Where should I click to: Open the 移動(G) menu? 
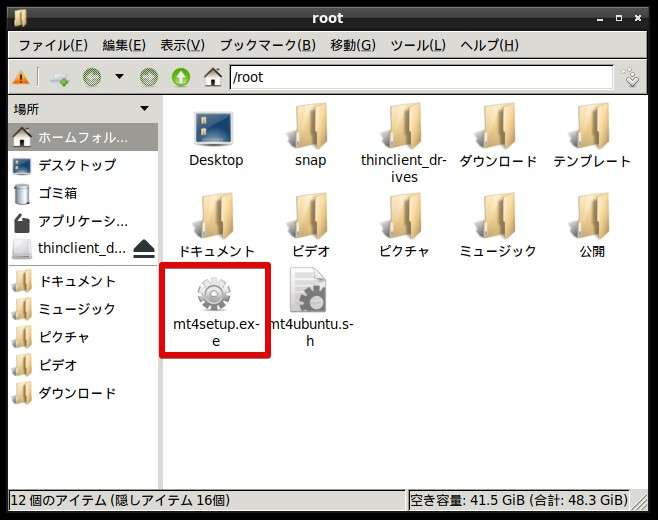pyautogui.click(x=353, y=45)
